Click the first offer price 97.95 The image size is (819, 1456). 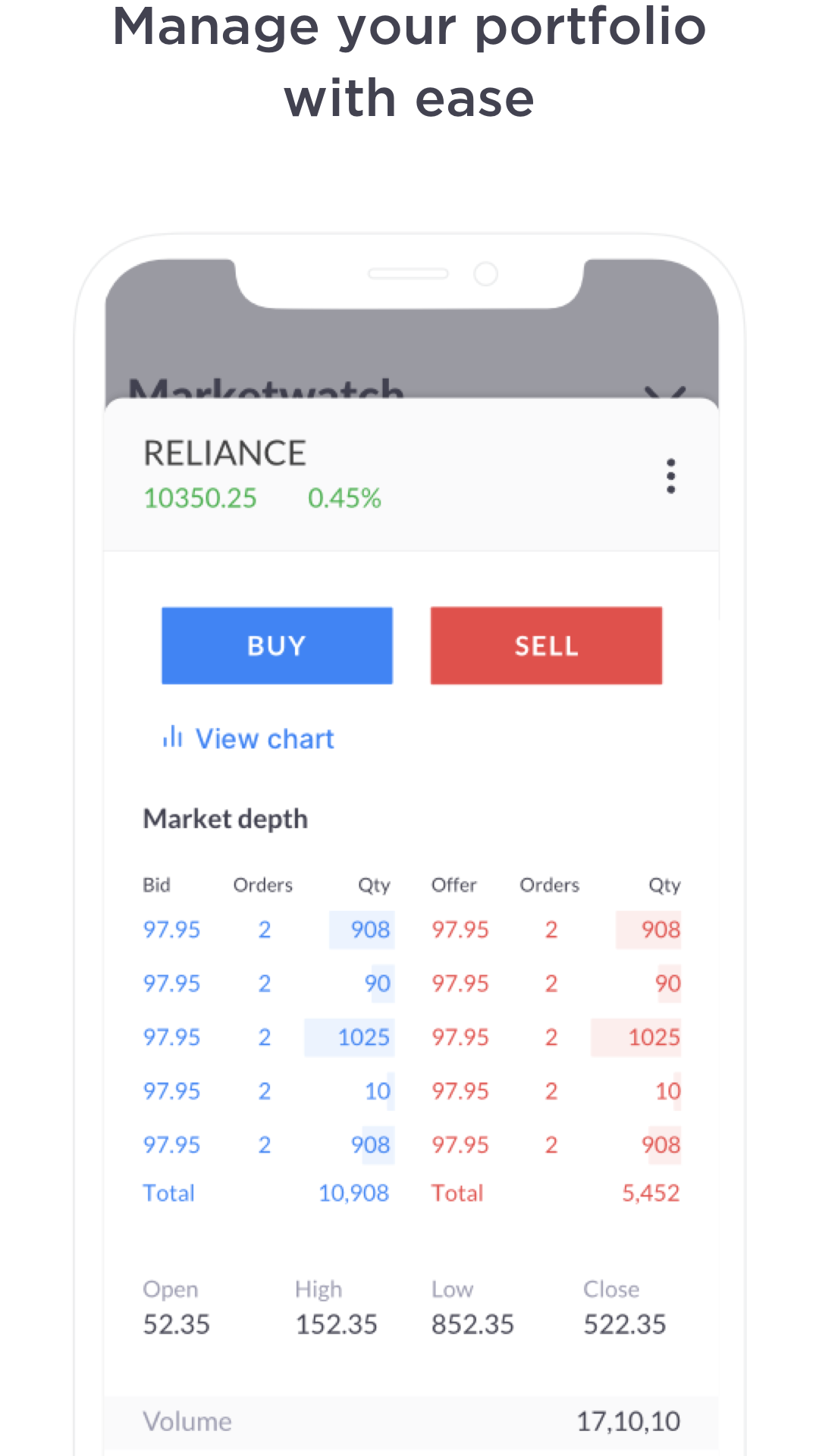(460, 930)
